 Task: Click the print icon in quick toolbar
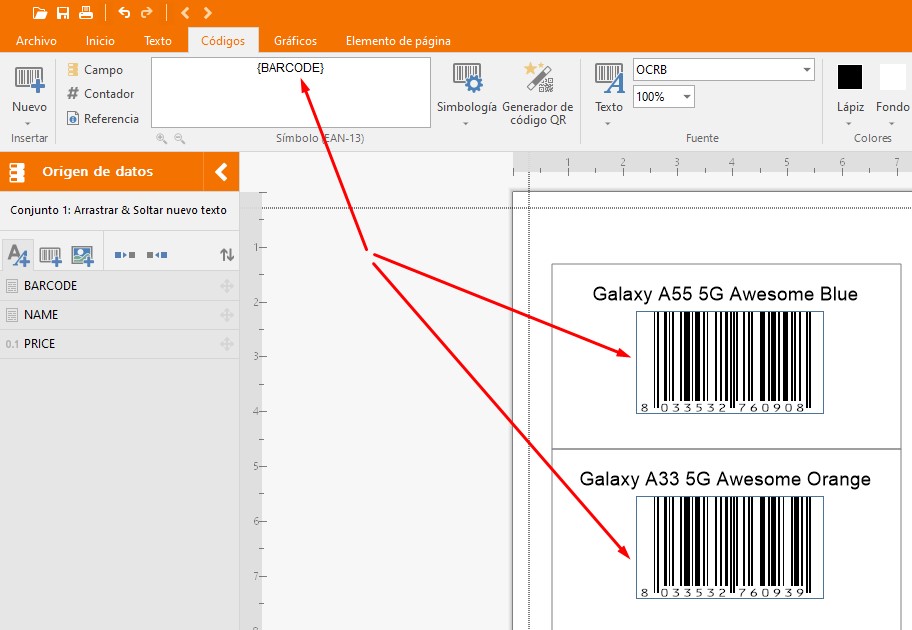[86, 13]
